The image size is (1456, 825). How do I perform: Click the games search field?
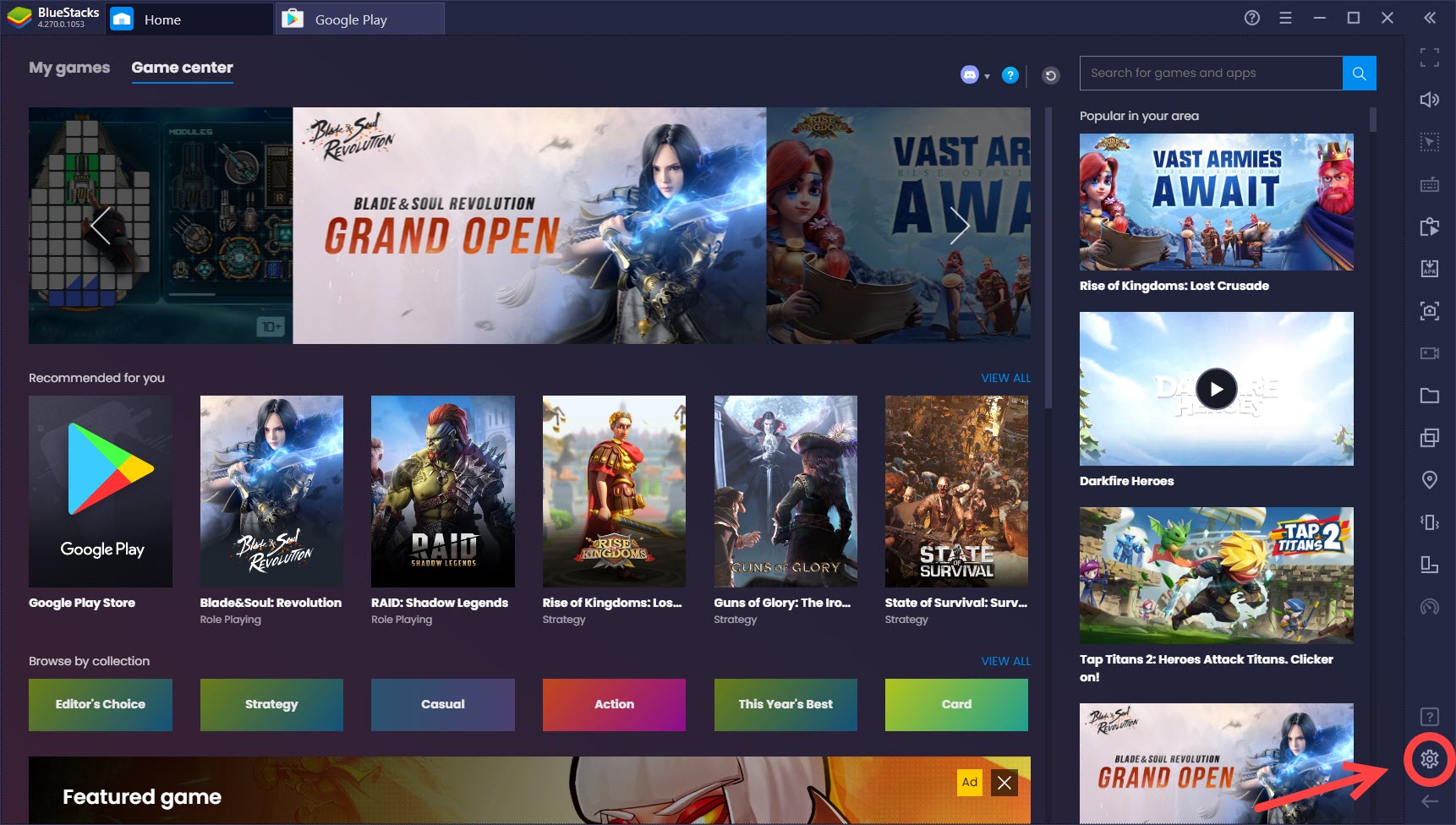(1209, 73)
